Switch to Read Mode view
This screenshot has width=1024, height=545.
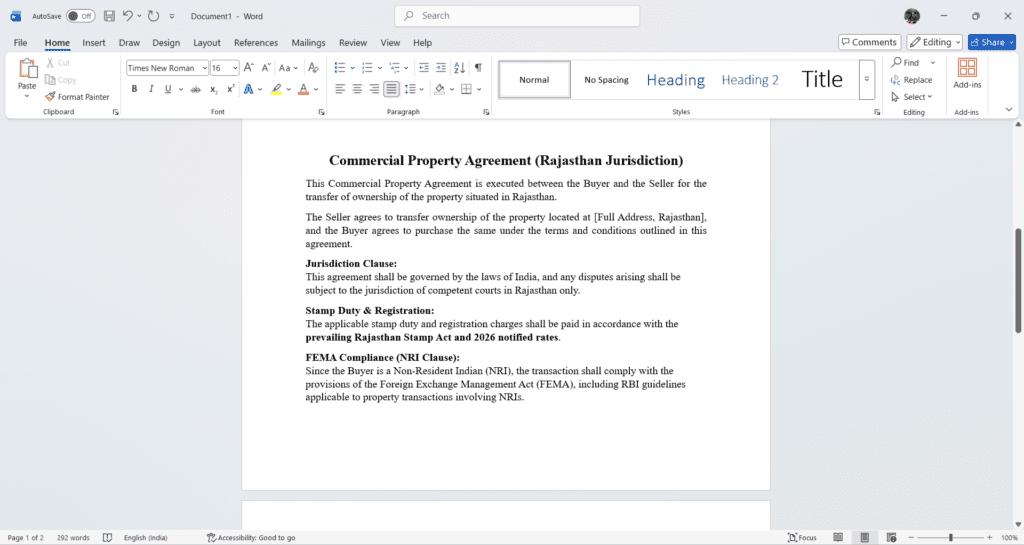tap(838, 537)
